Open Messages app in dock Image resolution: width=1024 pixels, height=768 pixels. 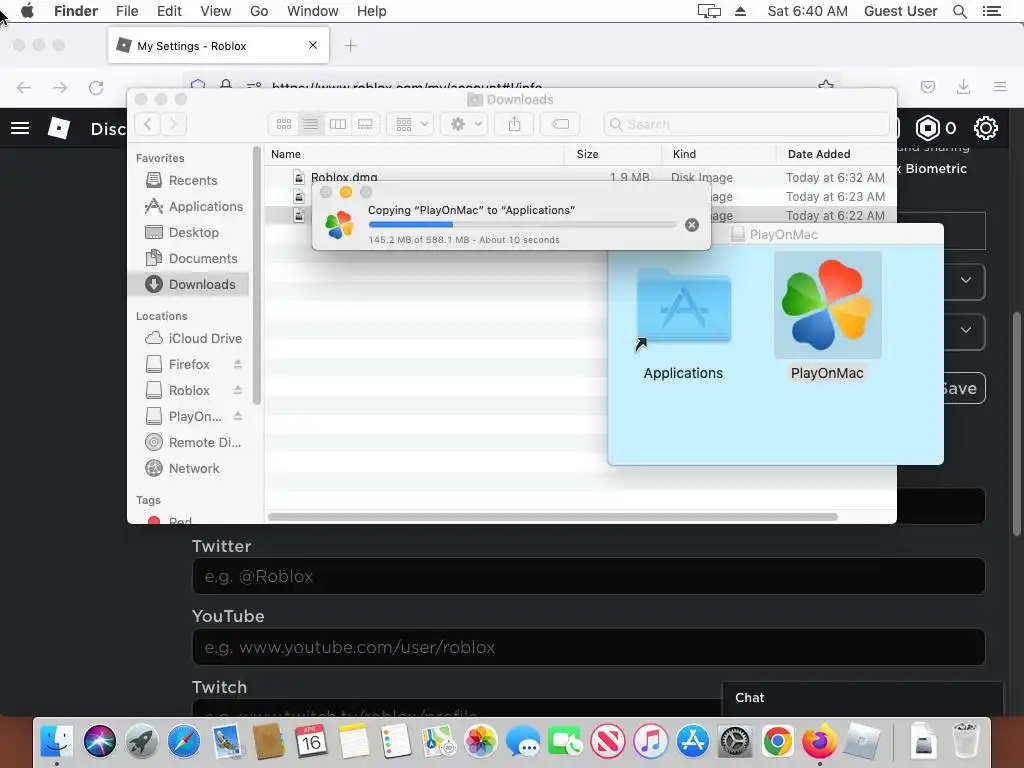click(523, 742)
